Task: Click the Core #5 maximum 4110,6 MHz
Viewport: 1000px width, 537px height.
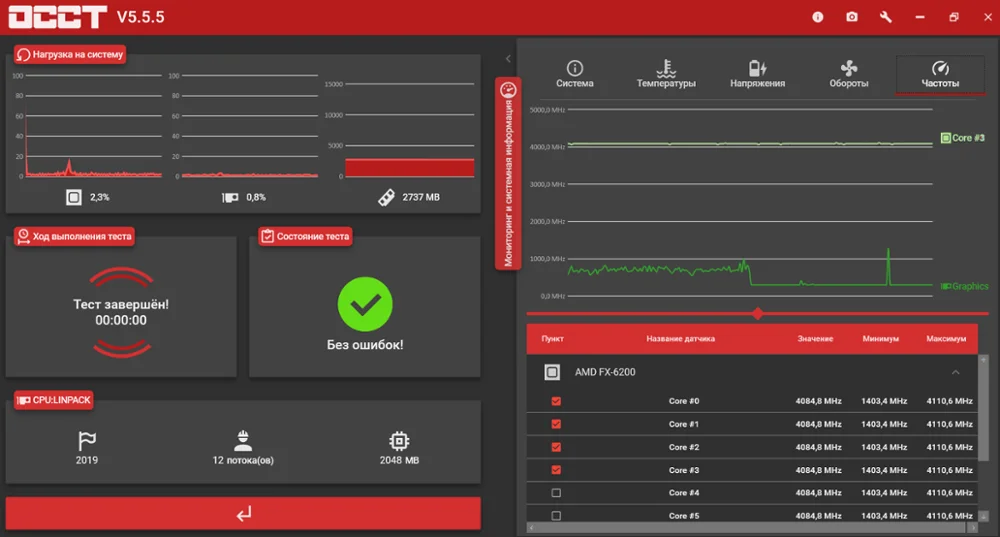Action: pos(950,515)
